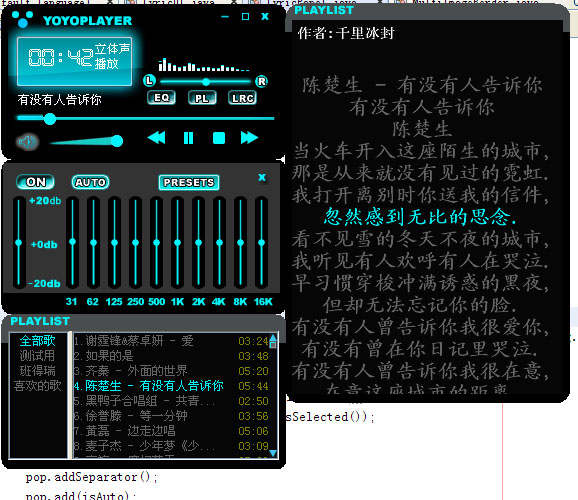Maximize the YOYOPLAYER window
The image size is (578, 500).
point(245,16)
